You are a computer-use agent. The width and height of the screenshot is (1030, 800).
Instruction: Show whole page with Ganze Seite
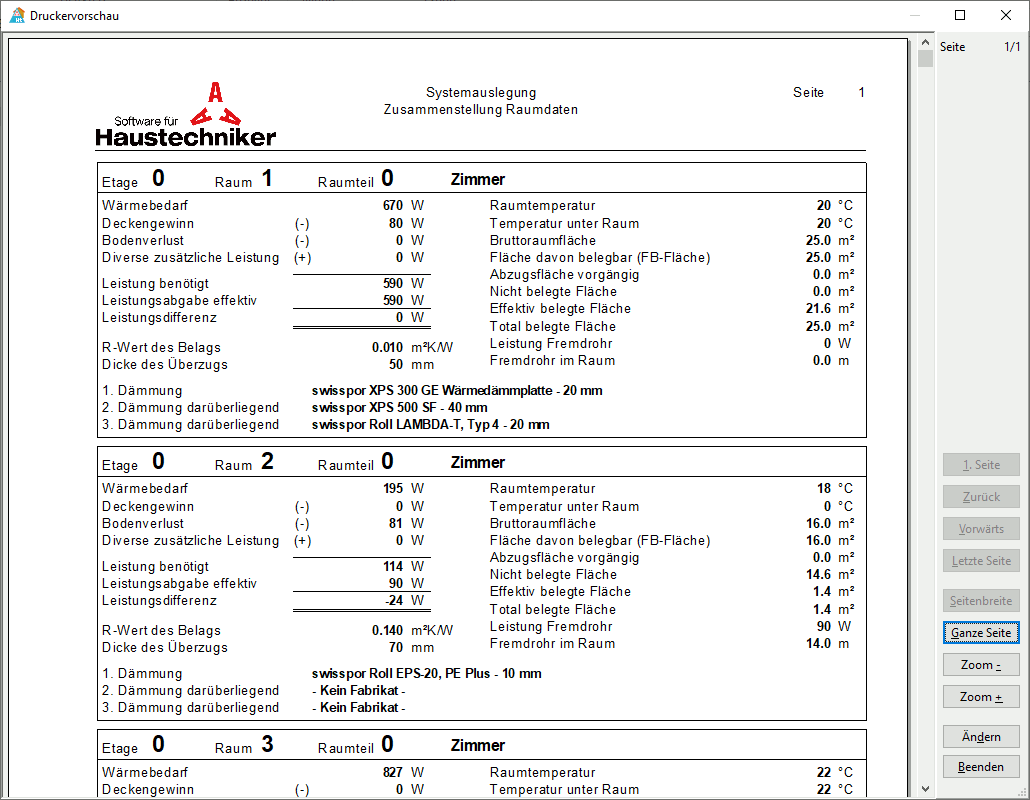[x=981, y=633]
